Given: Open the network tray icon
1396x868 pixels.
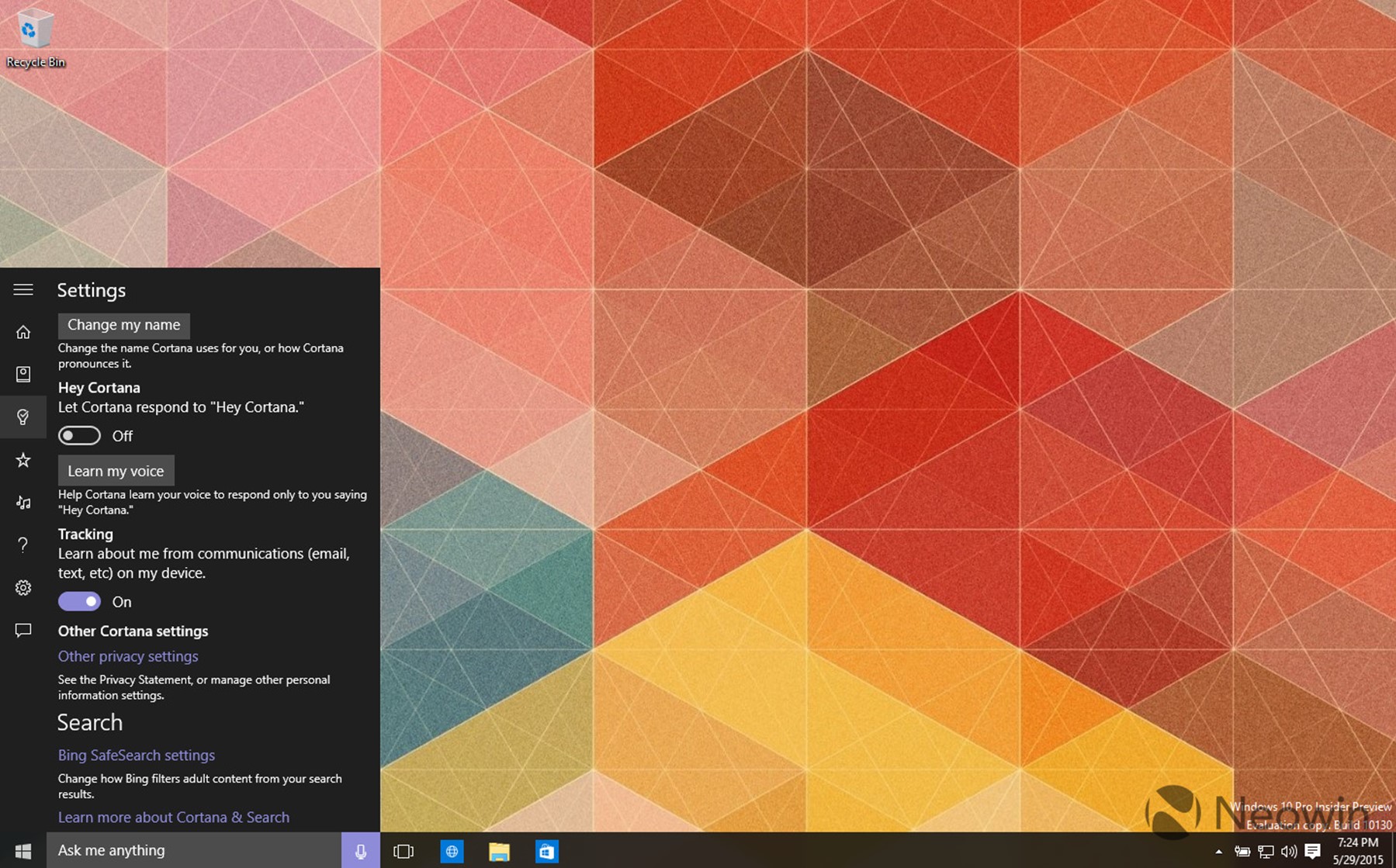Looking at the screenshot, I should coord(1266,851).
